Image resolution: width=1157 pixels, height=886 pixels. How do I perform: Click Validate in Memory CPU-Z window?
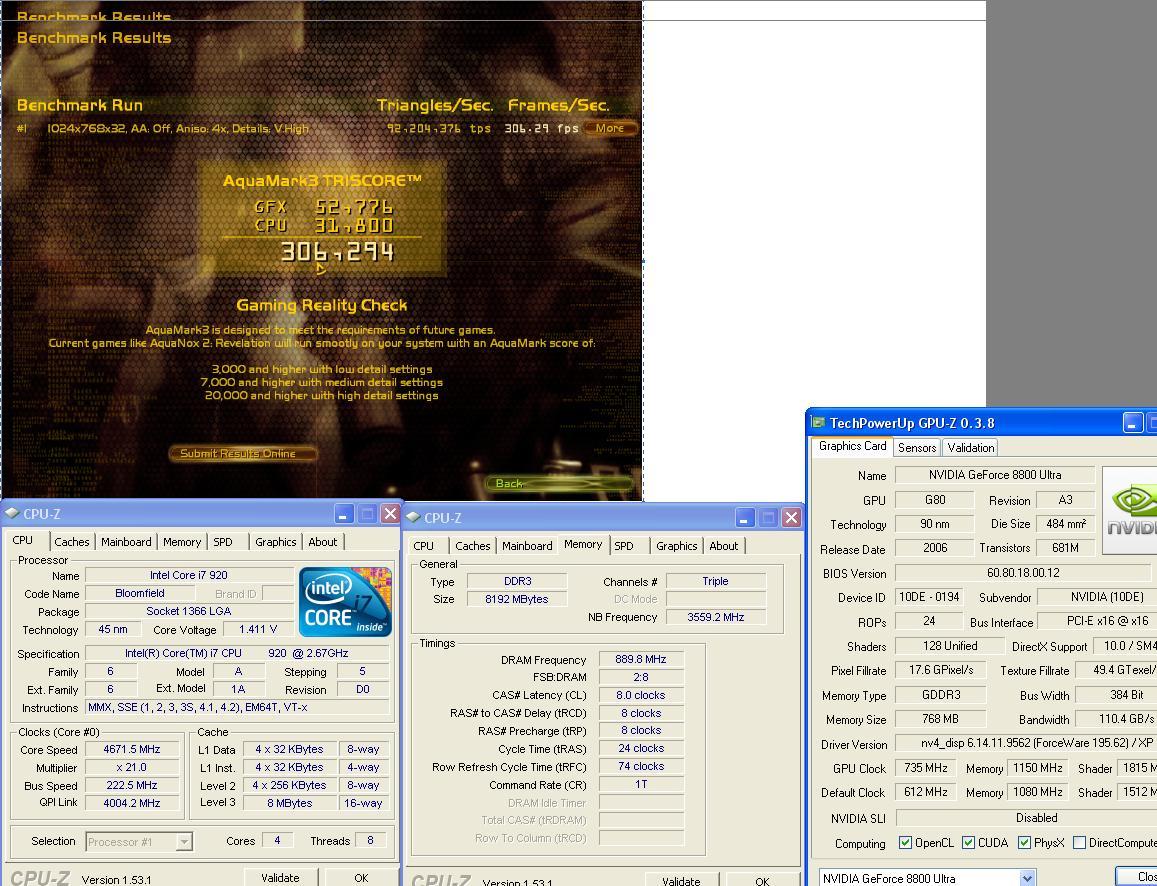pyautogui.click(x=681, y=881)
